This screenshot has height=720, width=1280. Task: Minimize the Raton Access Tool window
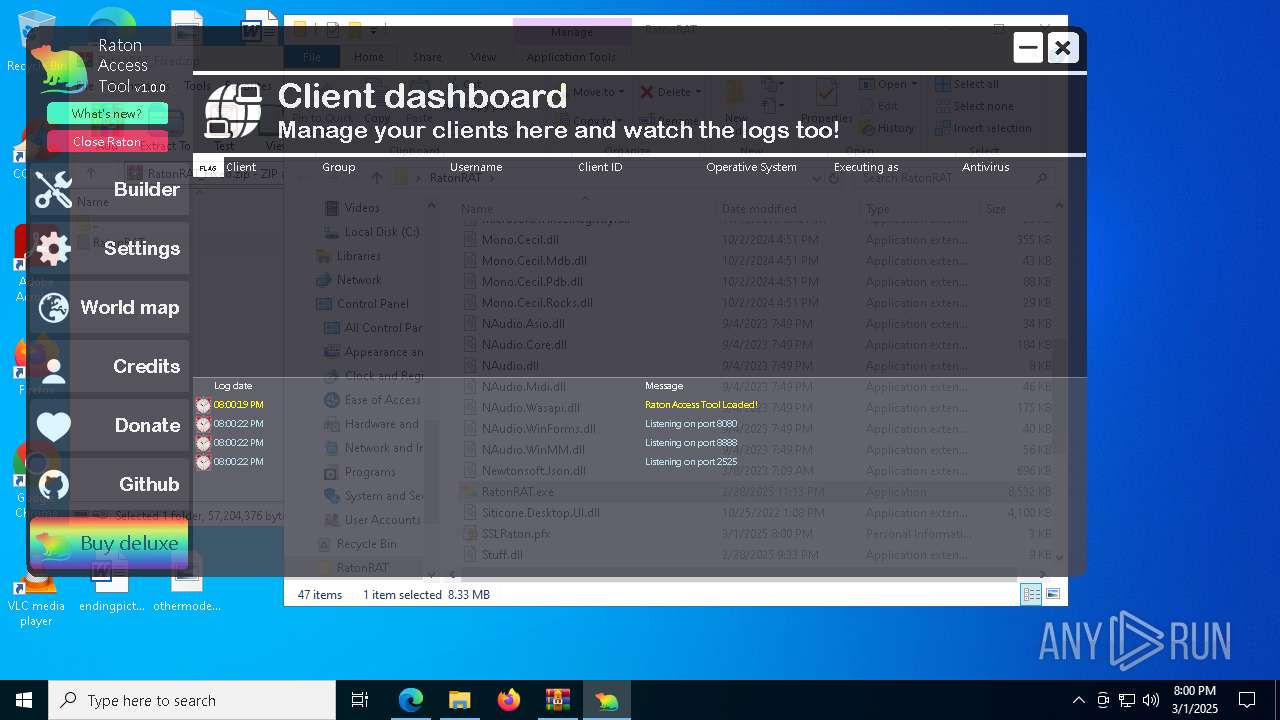pos(1028,47)
